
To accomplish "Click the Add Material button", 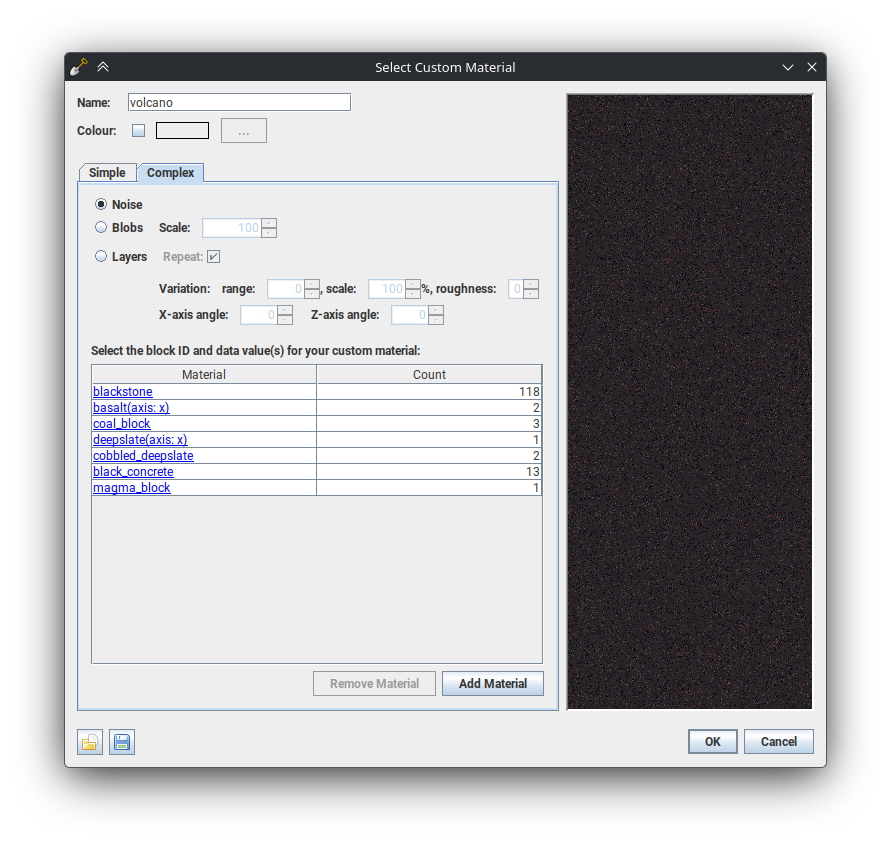I will tap(492, 684).
